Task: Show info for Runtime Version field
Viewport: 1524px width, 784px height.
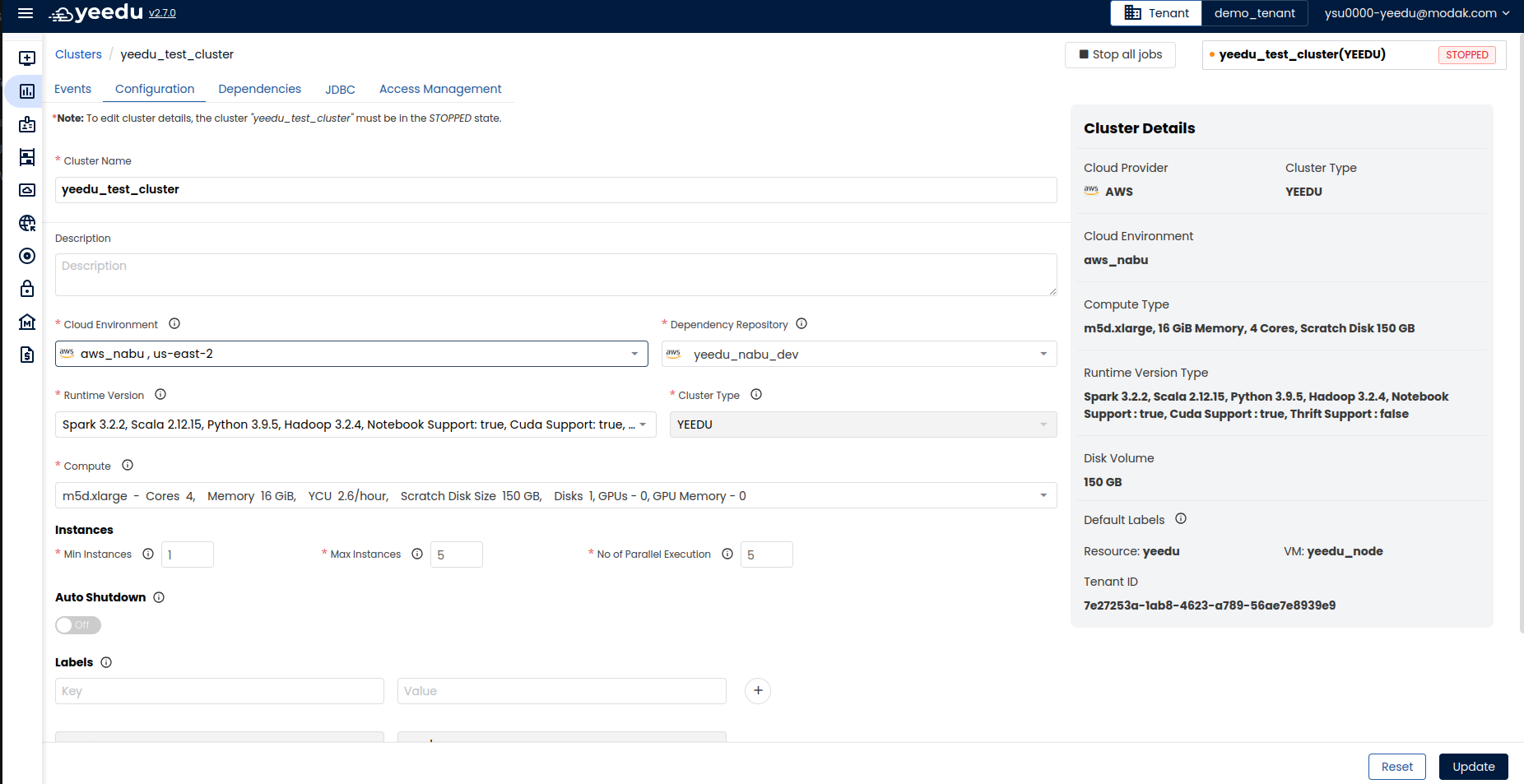Action: [160, 395]
